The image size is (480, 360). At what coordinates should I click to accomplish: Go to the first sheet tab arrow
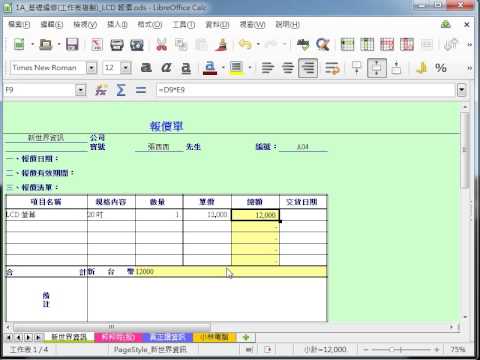(9, 337)
